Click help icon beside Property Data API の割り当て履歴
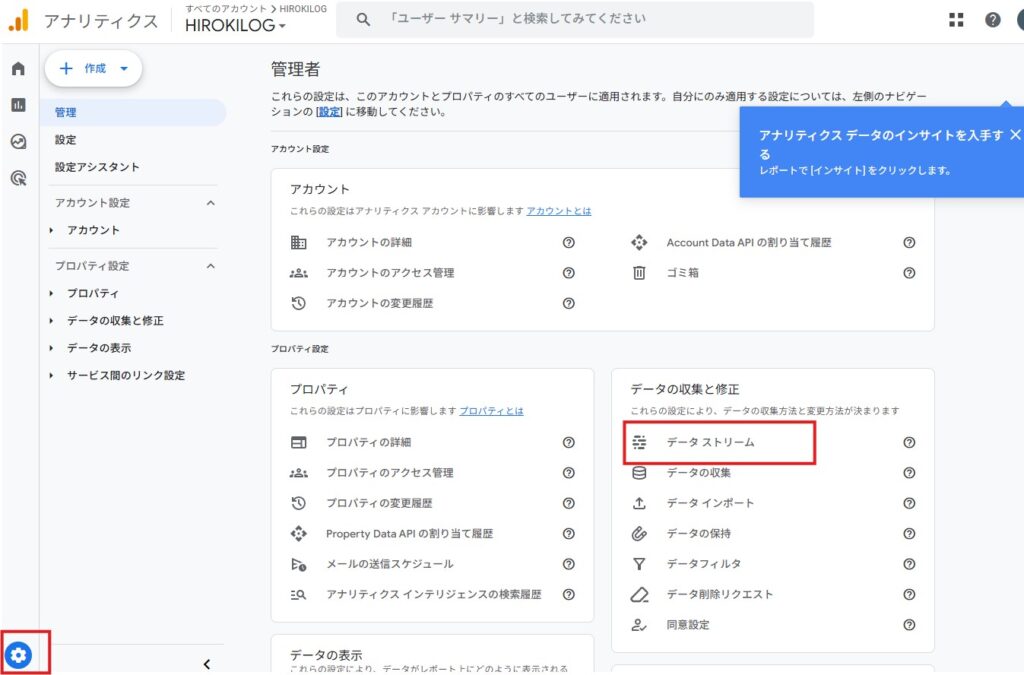Viewport: 1024px width, 675px height. tap(569, 533)
